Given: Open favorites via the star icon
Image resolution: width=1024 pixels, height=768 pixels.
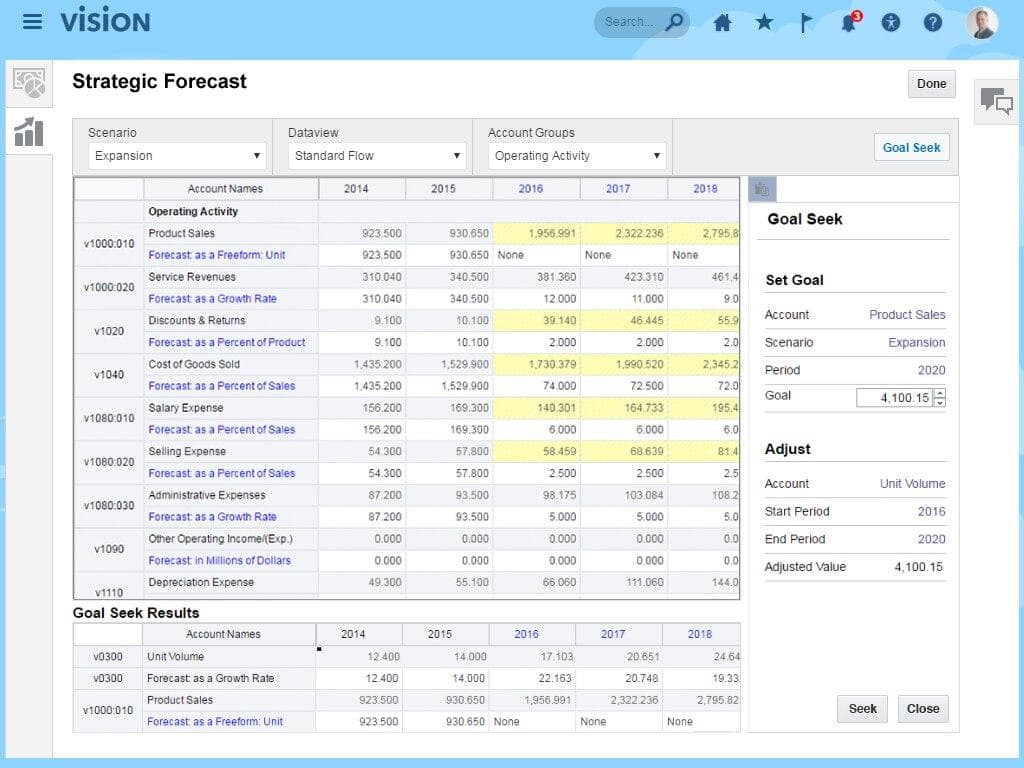Looking at the screenshot, I should (x=764, y=21).
